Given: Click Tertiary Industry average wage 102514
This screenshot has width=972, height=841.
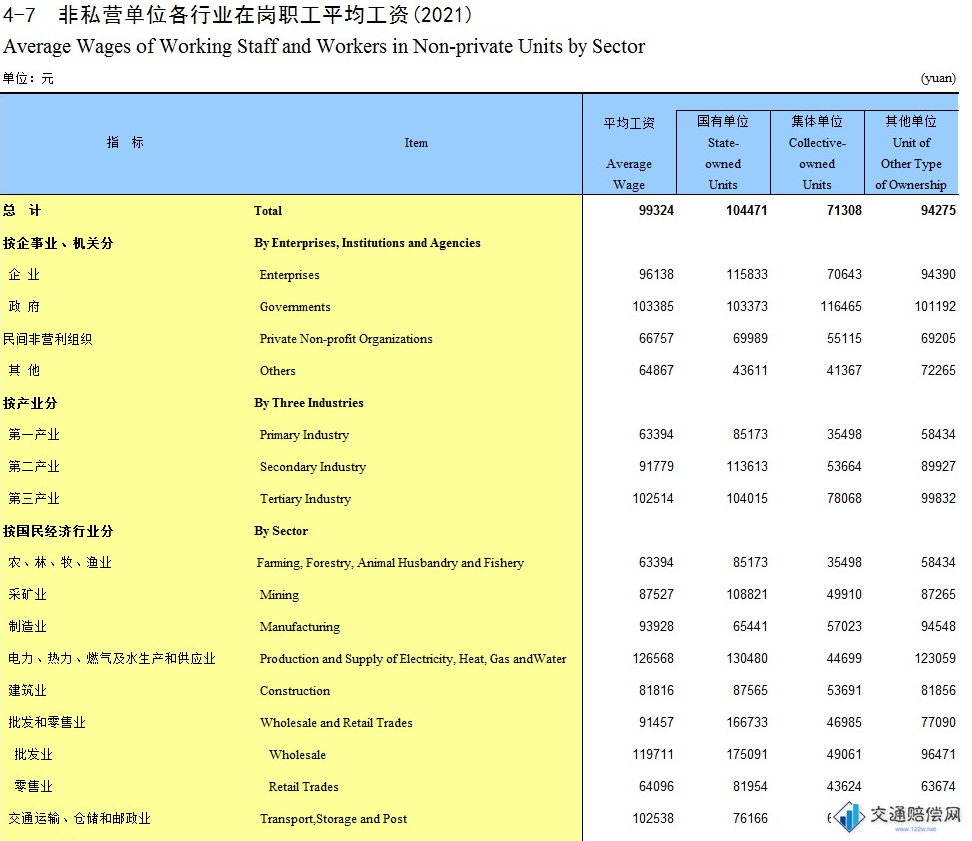Looking at the screenshot, I should [x=653, y=498].
